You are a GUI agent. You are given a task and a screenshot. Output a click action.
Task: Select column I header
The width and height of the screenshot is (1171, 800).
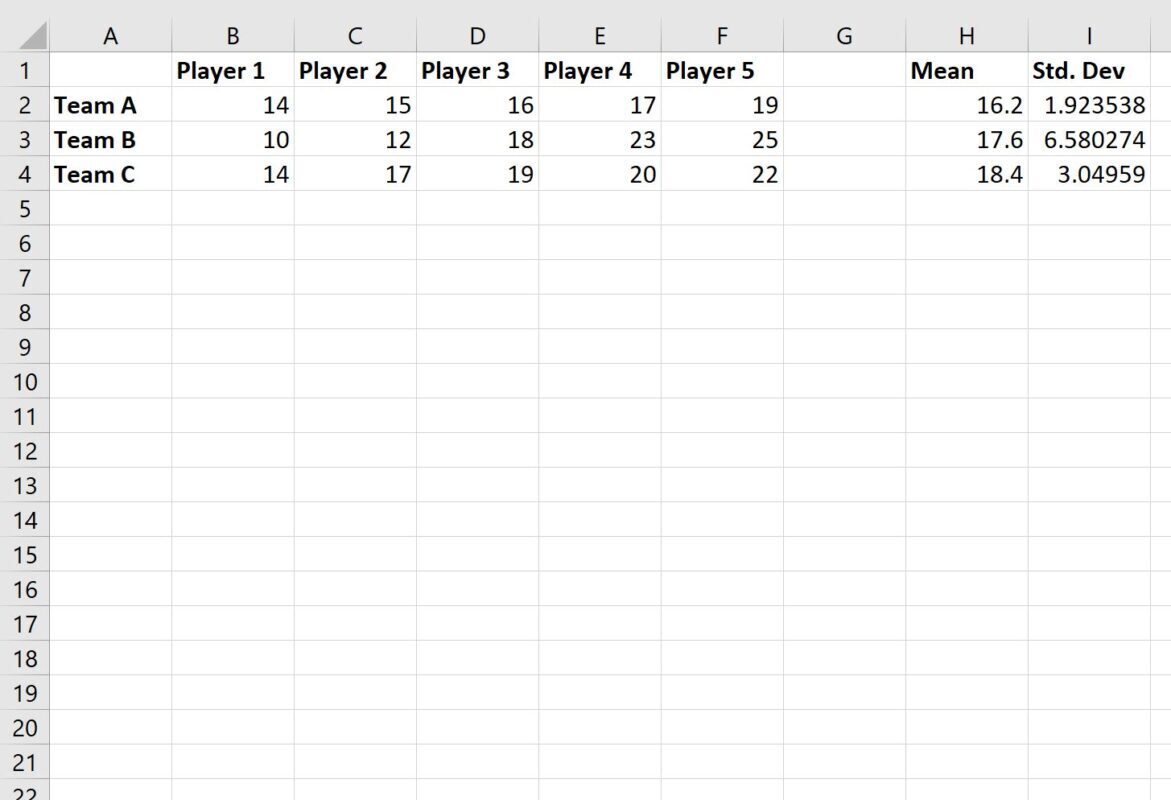[x=1089, y=36]
